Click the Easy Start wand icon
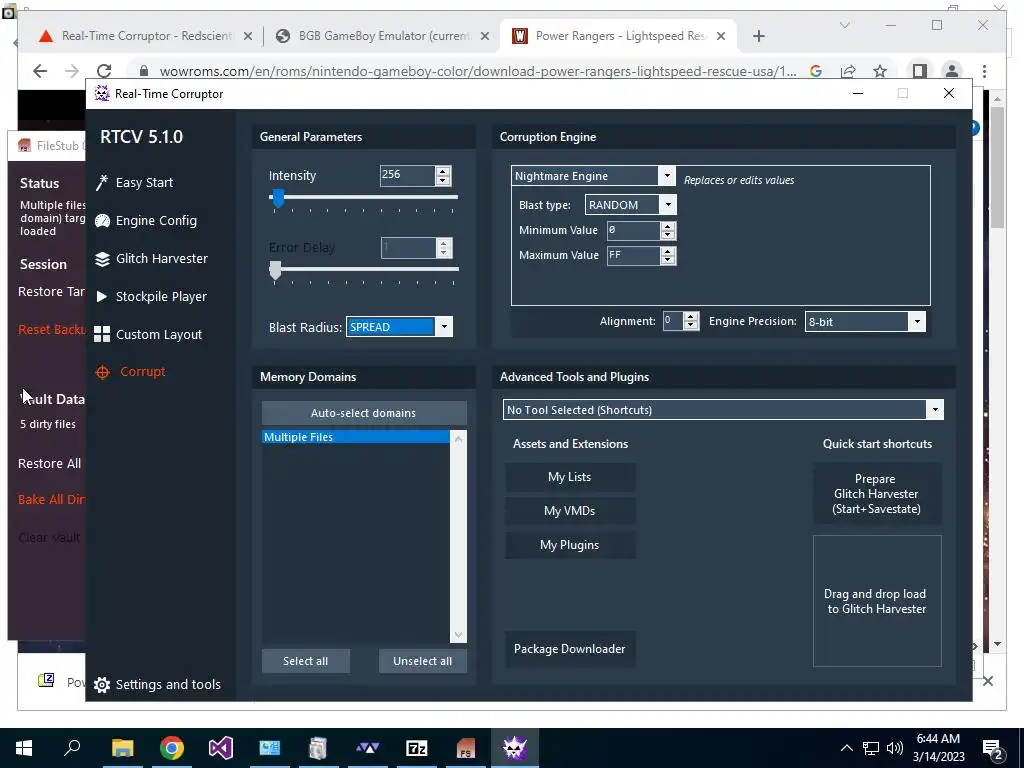Screen dimensions: 1024x768 click(102, 183)
